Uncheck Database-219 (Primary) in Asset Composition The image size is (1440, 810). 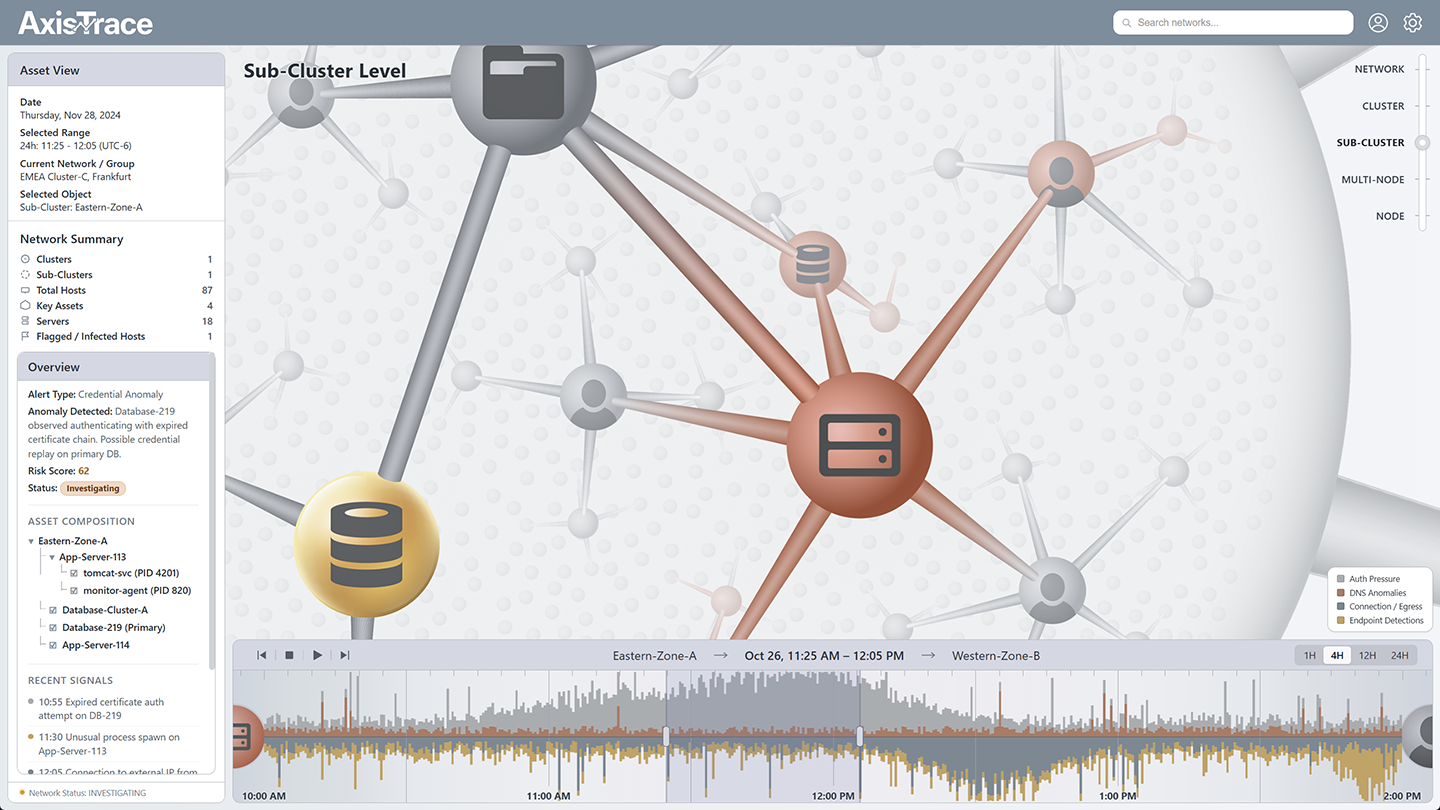tap(52, 627)
